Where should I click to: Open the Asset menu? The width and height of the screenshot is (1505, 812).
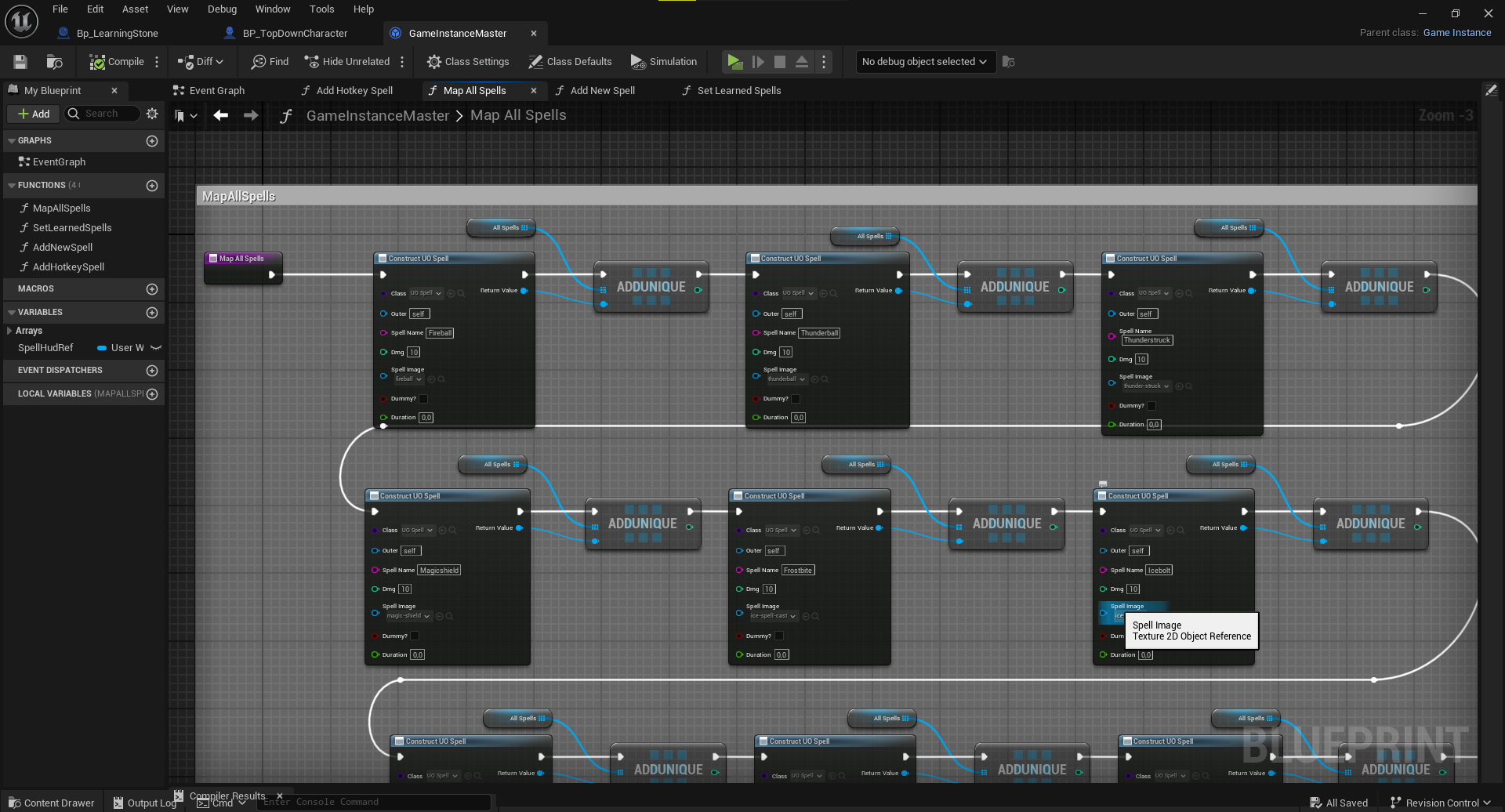tap(135, 9)
